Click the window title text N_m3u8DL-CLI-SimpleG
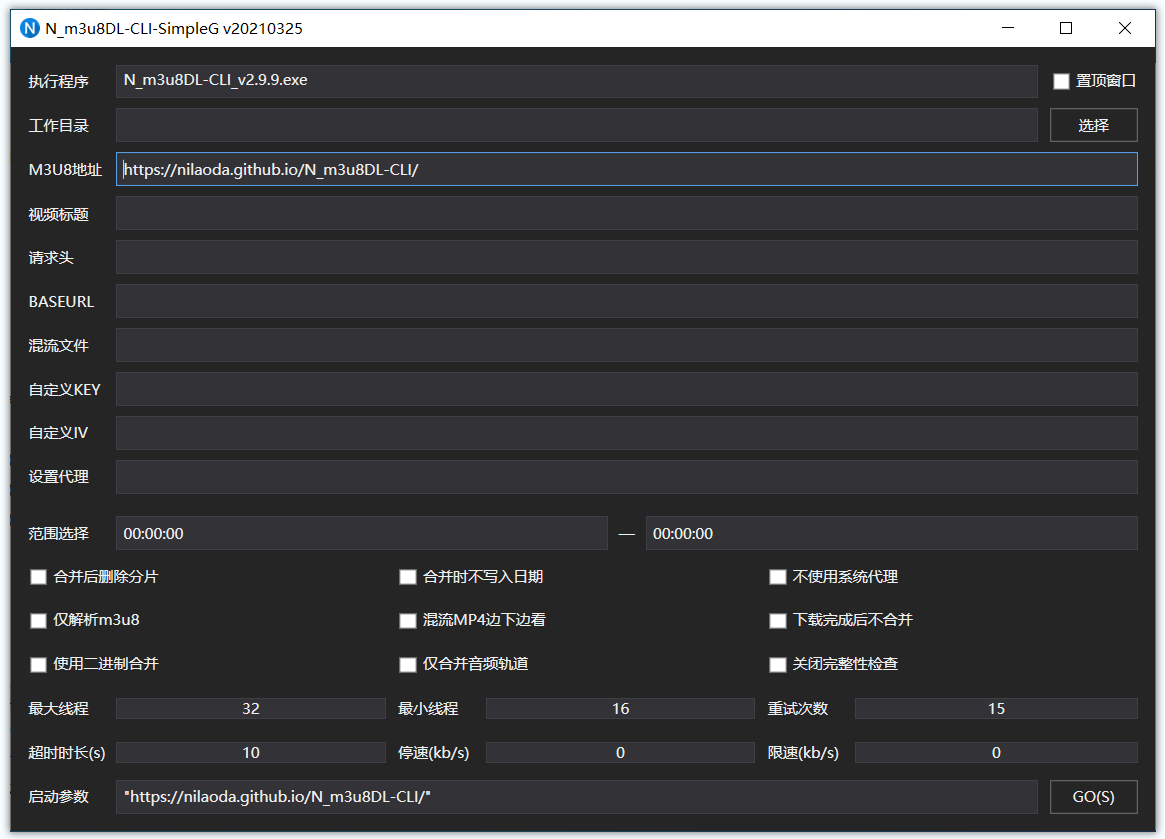Screen dimensions: 1165x839 click(174, 28)
